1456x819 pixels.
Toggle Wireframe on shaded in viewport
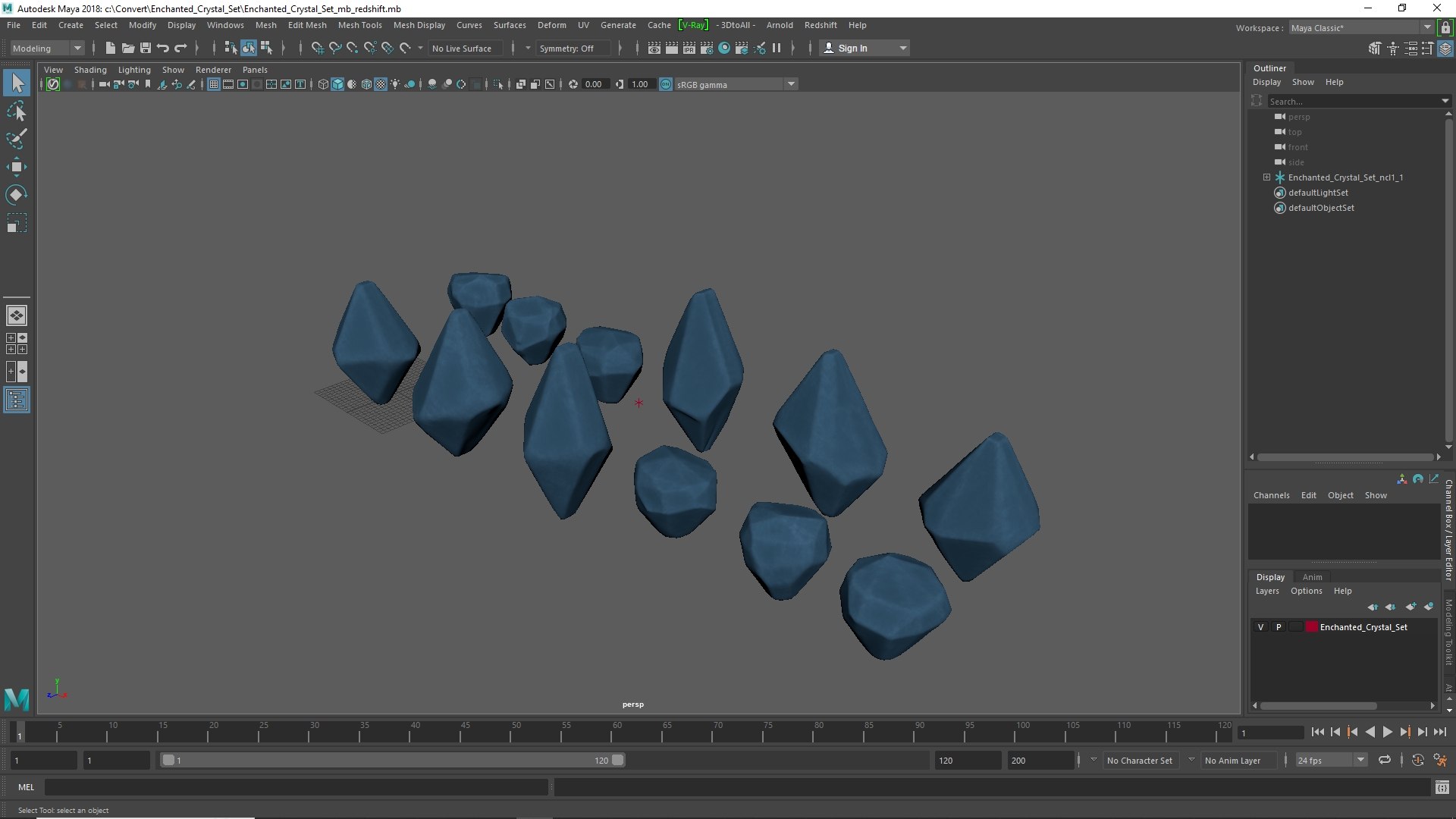coord(367,84)
